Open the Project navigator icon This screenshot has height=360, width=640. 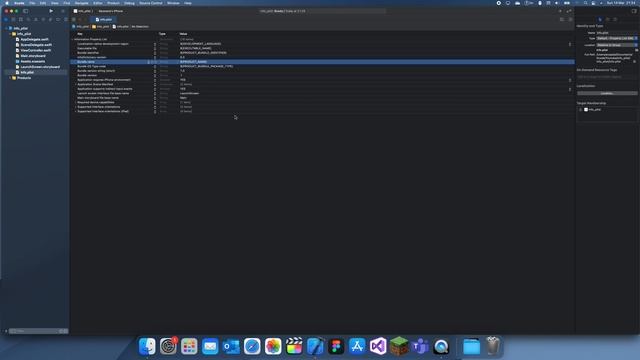6,19
